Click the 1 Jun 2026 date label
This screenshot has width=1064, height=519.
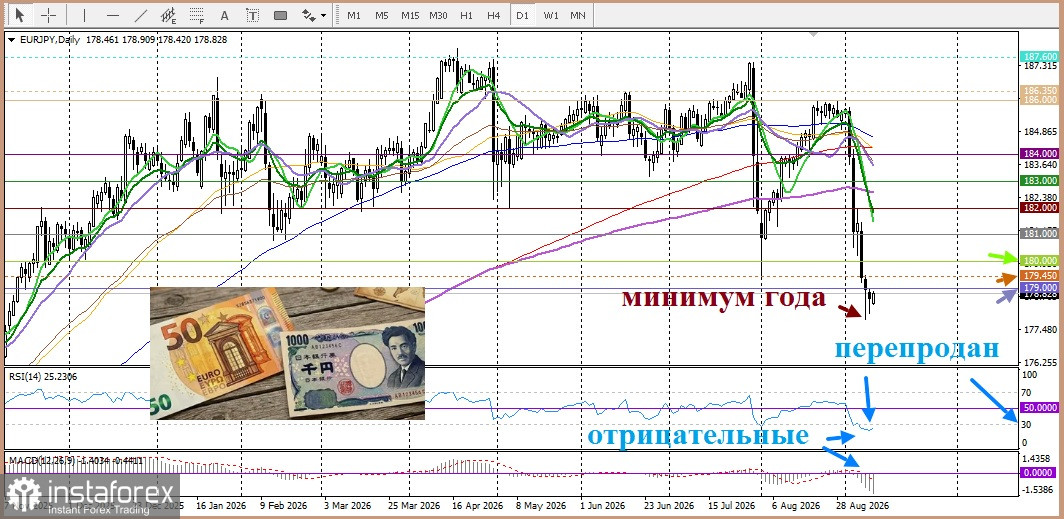[x=602, y=506]
